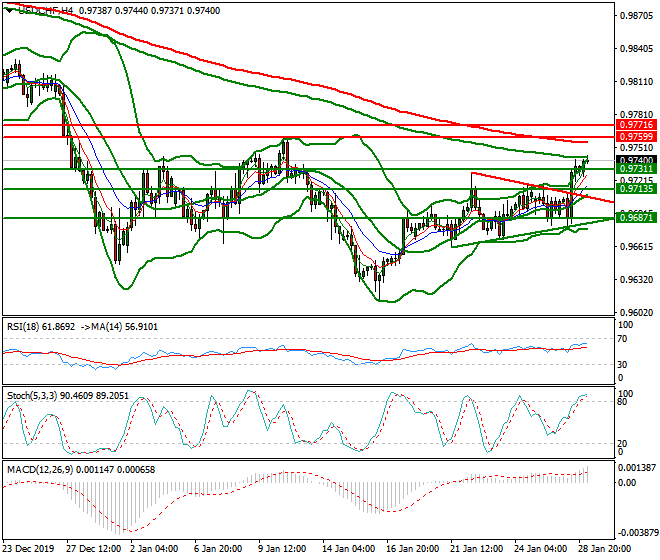The width and height of the screenshot is (660, 560).
Task: Click the 0.98405 price scale value
Action: tap(636, 49)
